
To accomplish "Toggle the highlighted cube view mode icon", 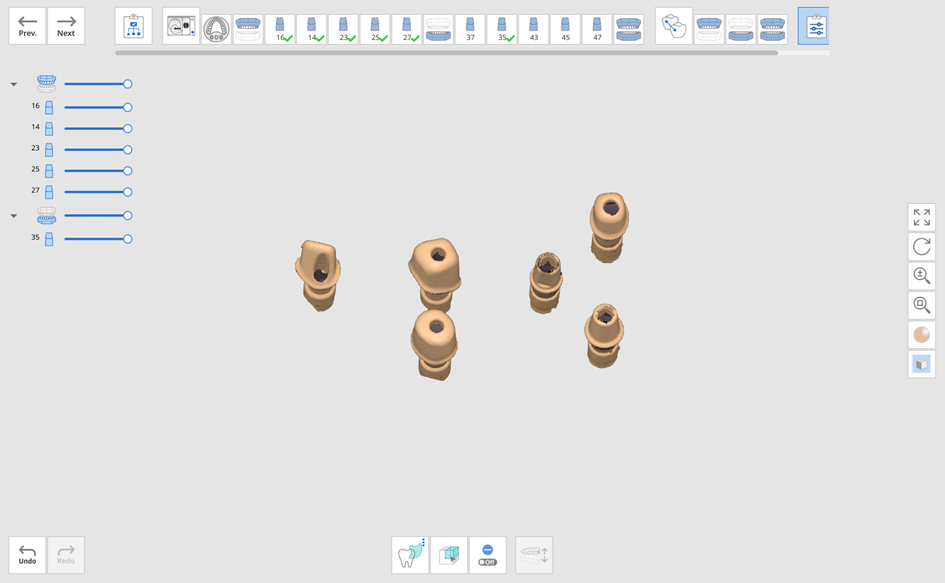I will [x=921, y=364].
